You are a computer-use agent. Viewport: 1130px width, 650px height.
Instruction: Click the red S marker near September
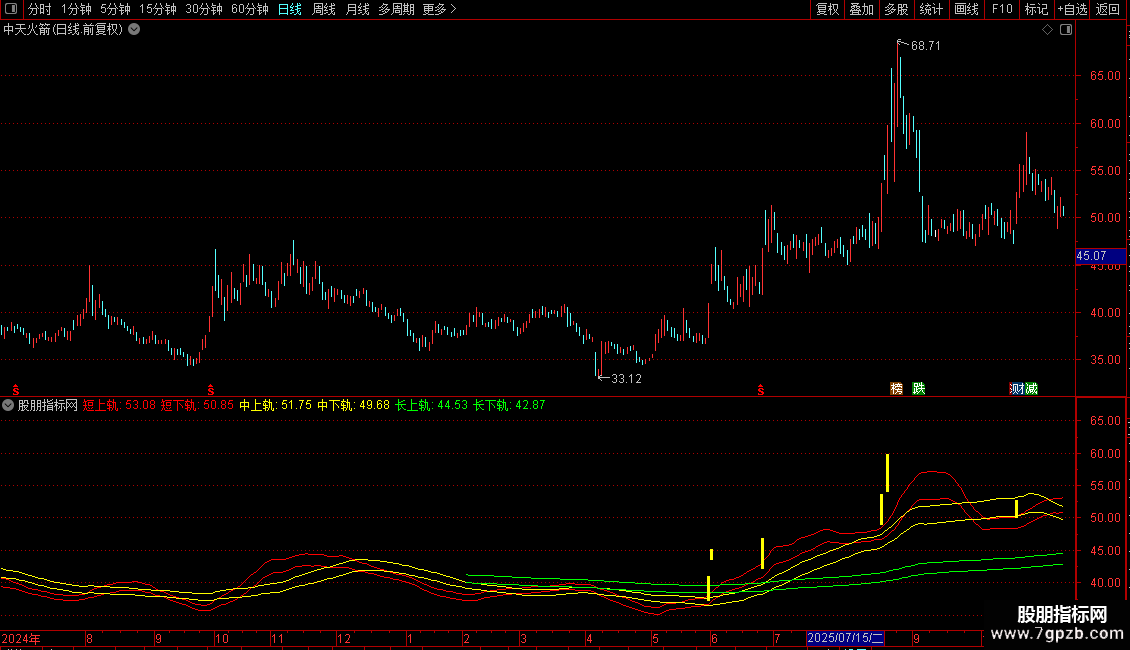pos(210,390)
